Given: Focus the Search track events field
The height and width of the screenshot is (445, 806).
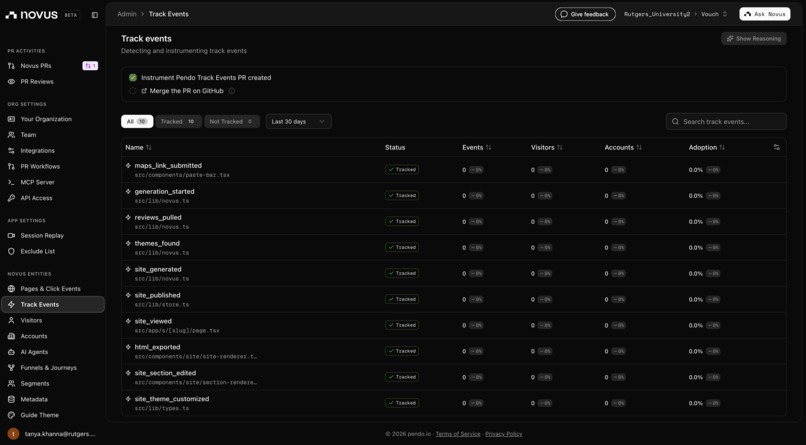Looking at the screenshot, I should pyautogui.click(x=726, y=122).
